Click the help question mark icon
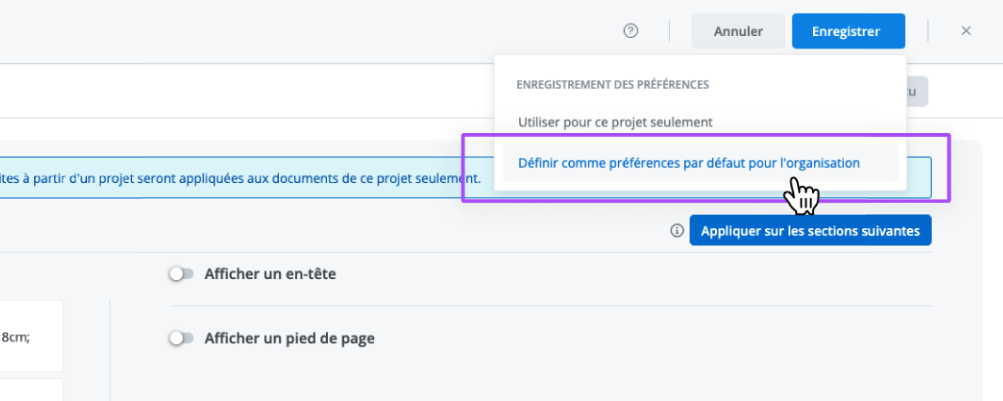1003x401 pixels. tap(630, 31)
